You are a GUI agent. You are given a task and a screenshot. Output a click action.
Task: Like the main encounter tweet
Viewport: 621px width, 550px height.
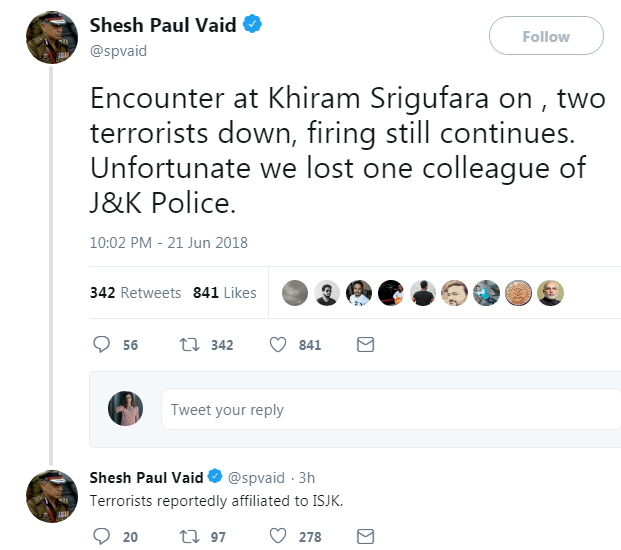[x=280, y=345]
